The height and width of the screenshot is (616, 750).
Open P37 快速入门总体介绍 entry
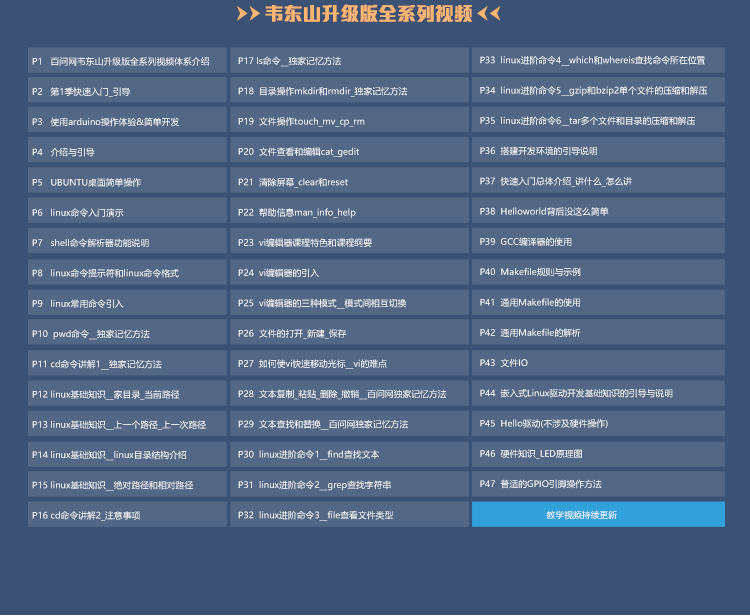(x=598, y=181)
